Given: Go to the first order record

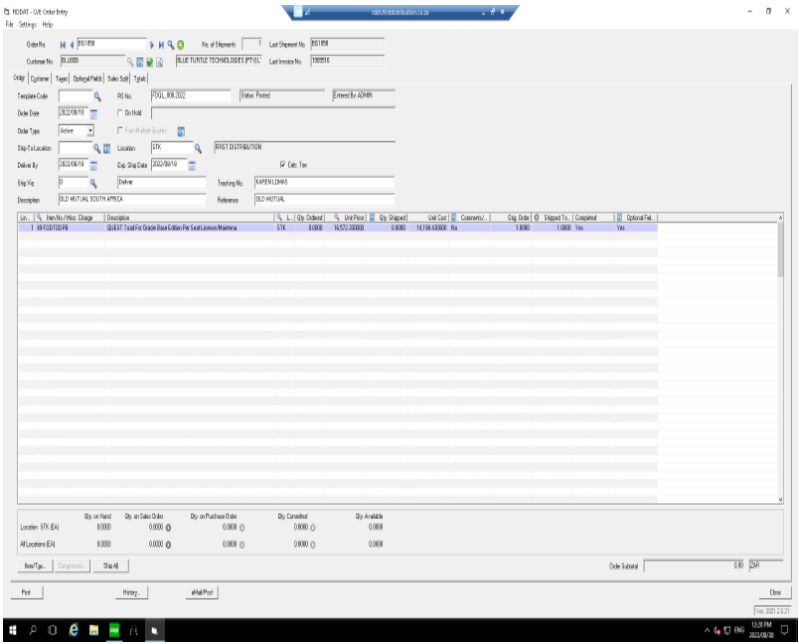Looking at the screenshot, I should coord(61,45).
